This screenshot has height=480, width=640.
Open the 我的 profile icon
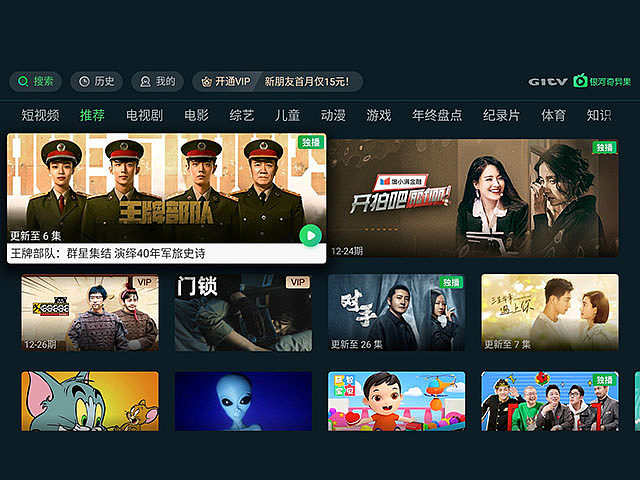coord(145,82)
